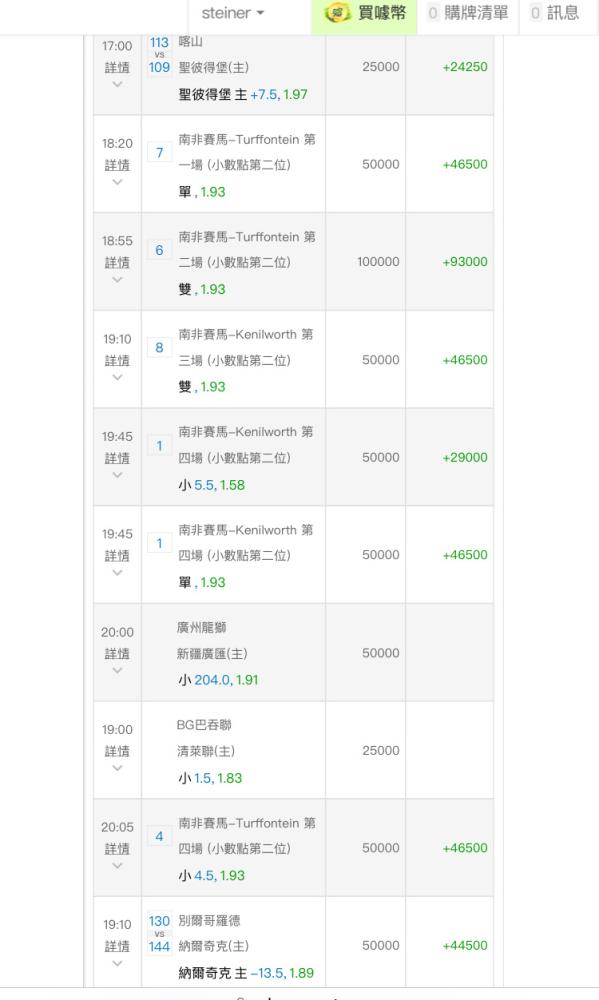Expand the chevron under the 20:00 廣州龍獅 entry
This screenshot has height=1000, width=599.
[x=117, y=670]
